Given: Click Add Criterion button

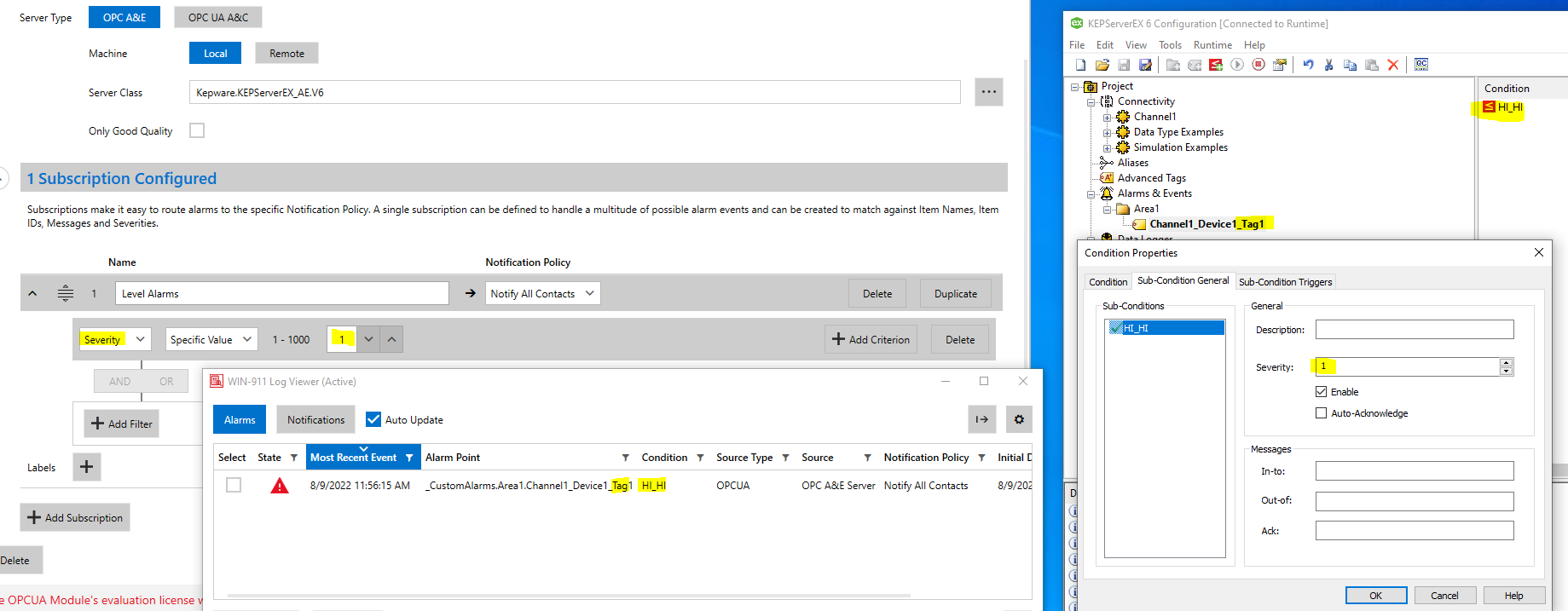Looking at the screenshot, I should (871, 339).
